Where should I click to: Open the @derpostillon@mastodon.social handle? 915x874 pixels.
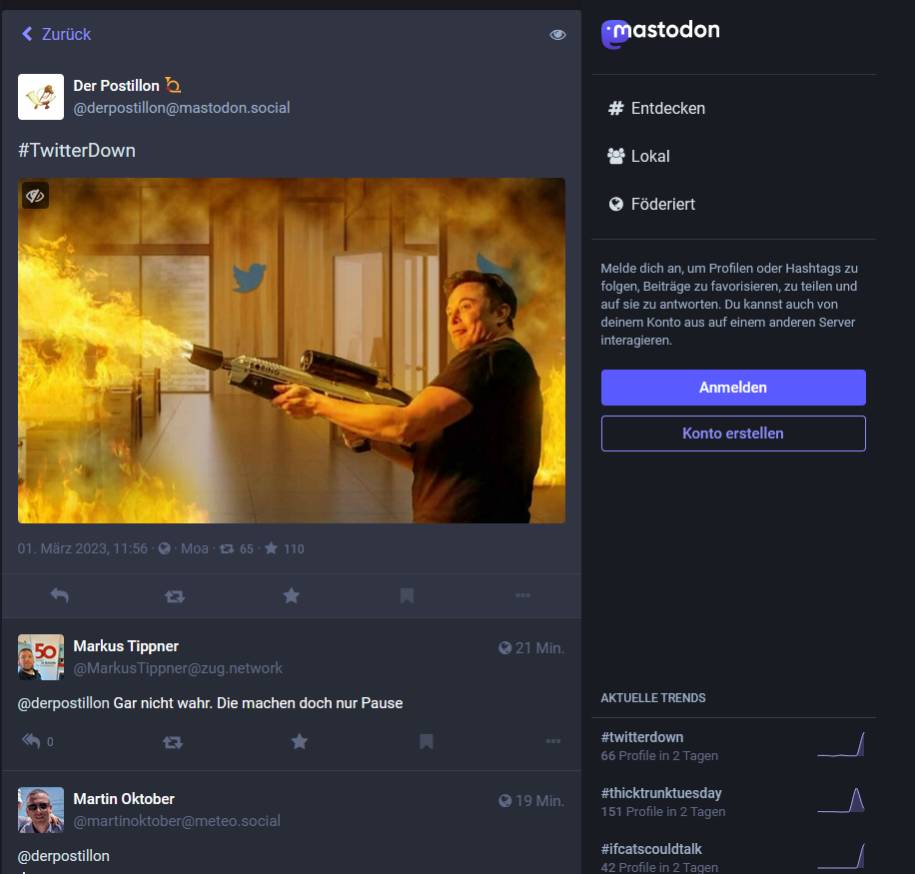pos(181,108)
